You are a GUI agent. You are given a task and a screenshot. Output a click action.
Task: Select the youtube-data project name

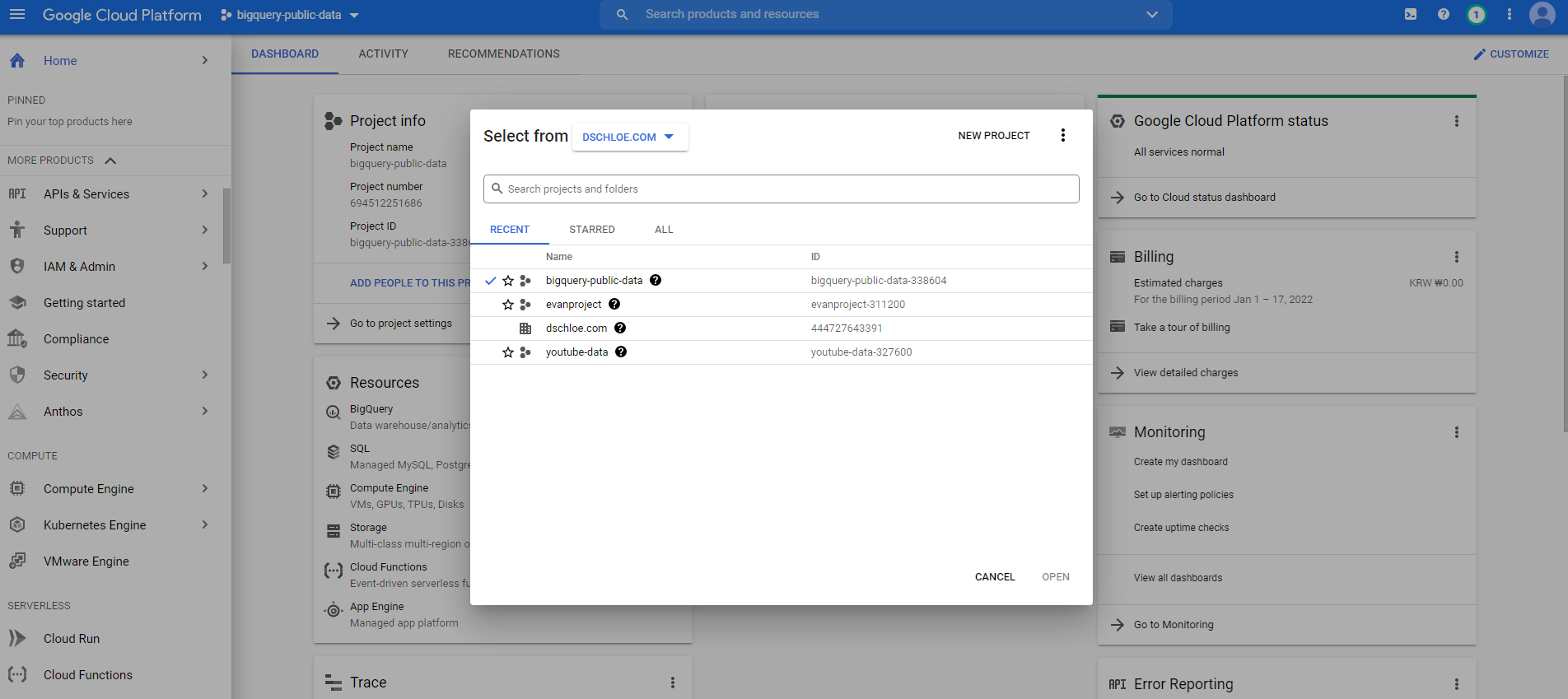(576, 352)
